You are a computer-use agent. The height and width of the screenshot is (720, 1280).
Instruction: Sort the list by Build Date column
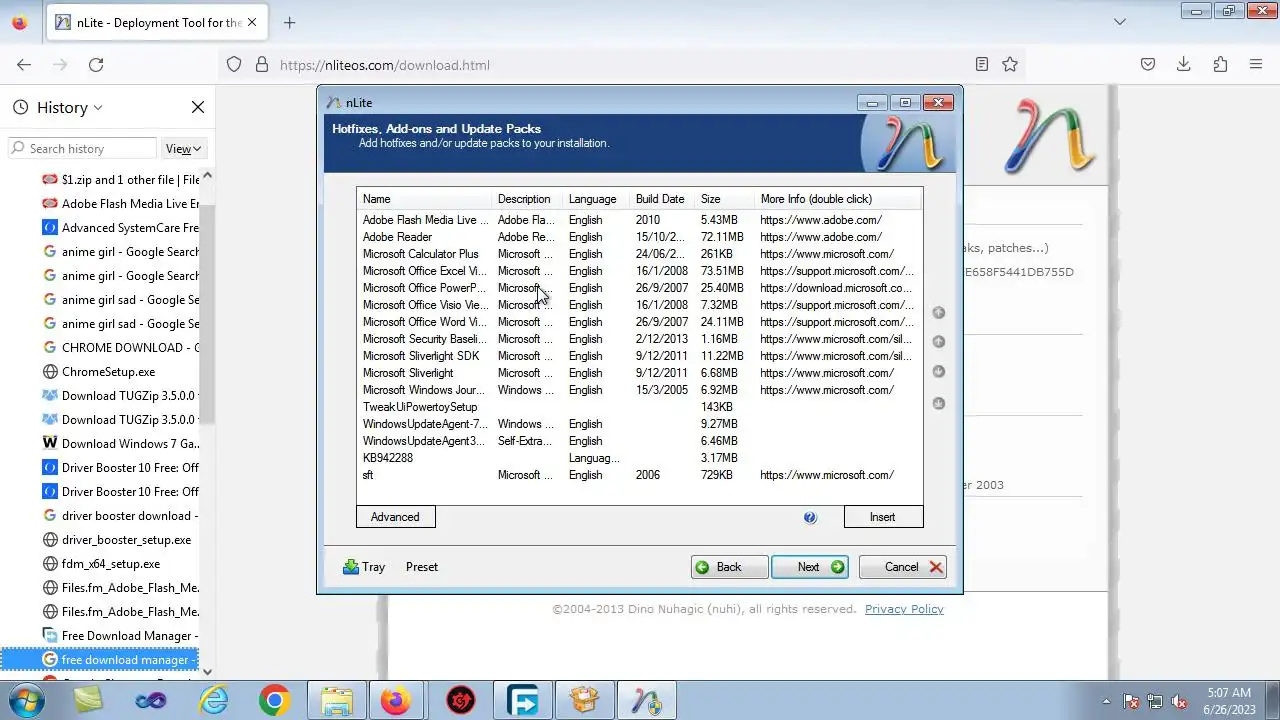(663, 199)
